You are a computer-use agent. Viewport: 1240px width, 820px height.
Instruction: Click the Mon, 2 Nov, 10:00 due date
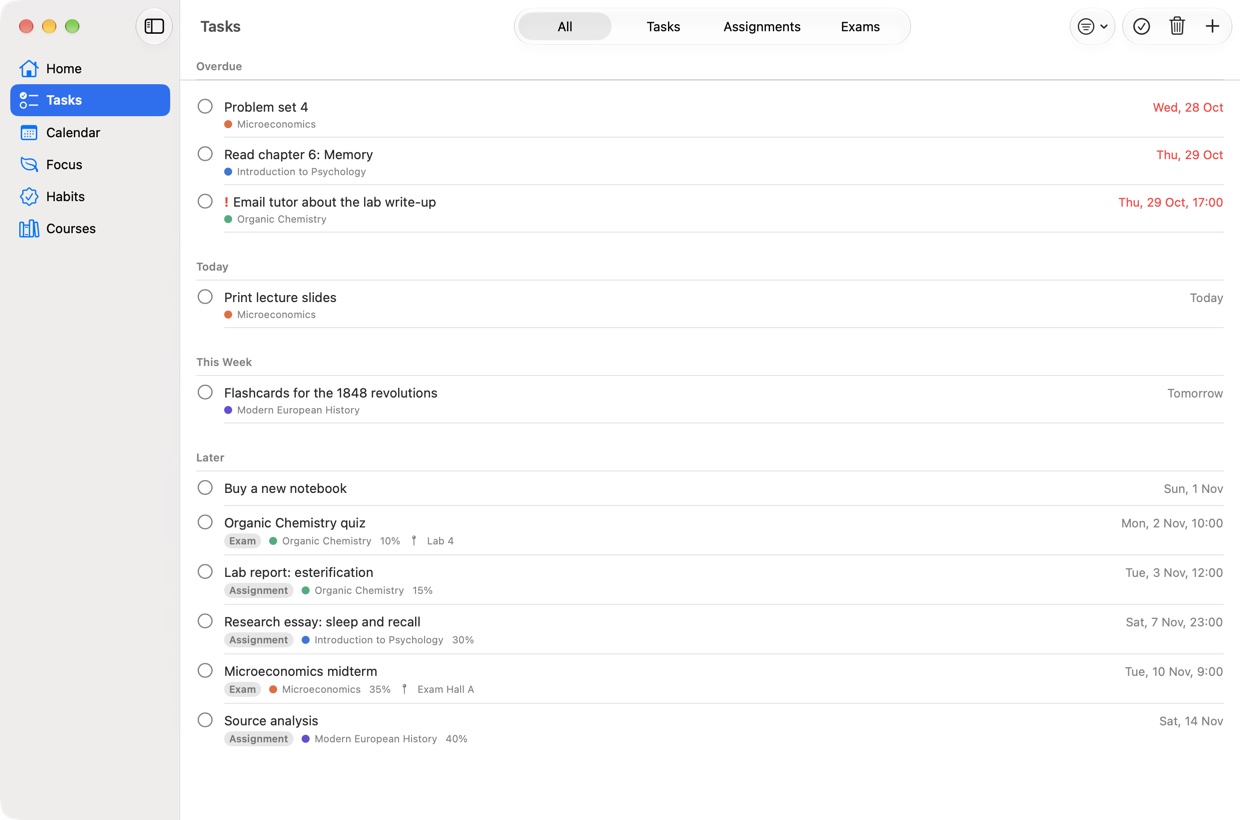point(1172,523)
